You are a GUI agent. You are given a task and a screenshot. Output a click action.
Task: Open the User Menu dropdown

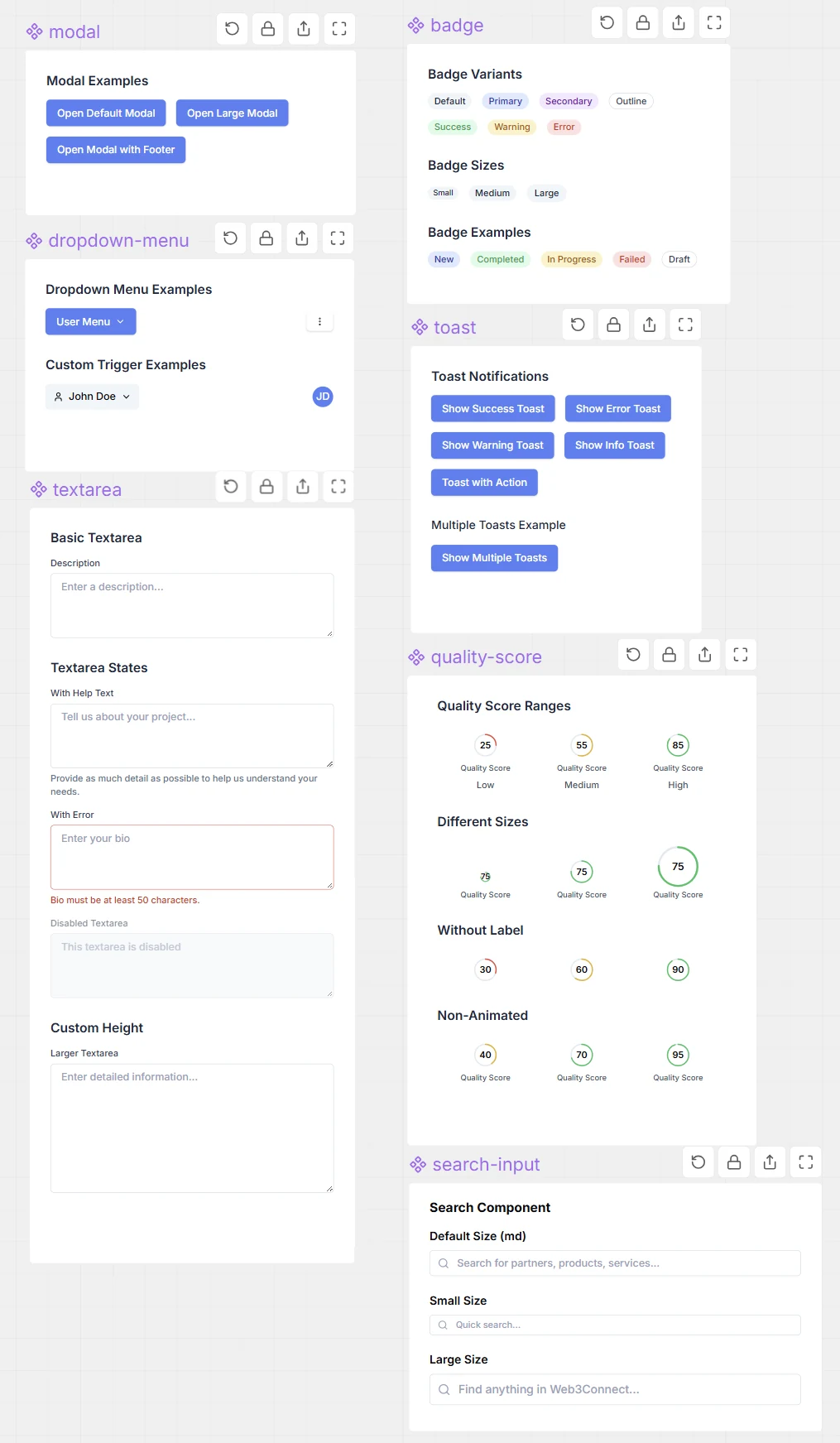pos(91,322)
